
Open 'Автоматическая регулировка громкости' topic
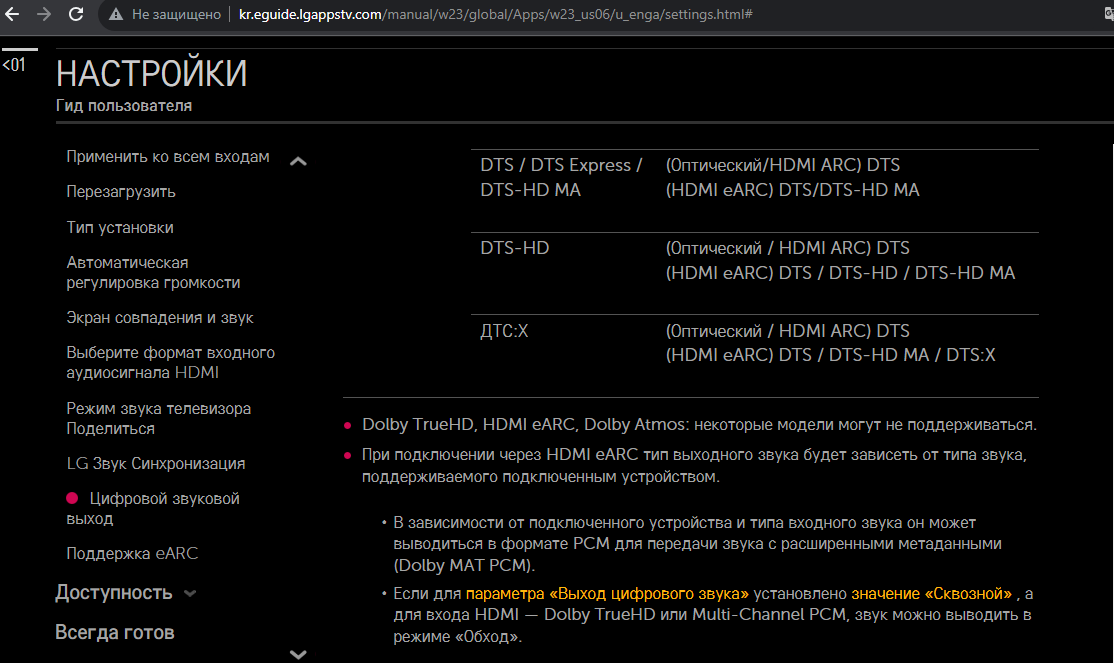pyautogui.click(x=153, y=273)
